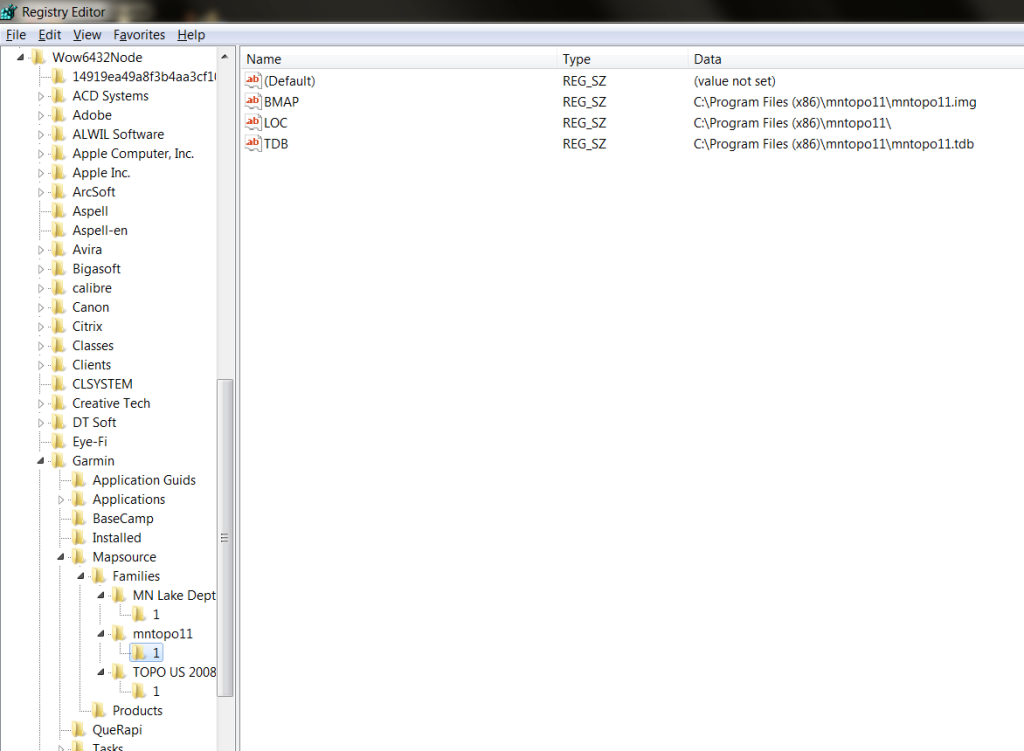Select key 1 under TOPO US 2008
This screenshot has height=751, width=1024.
tap(156, 691)
